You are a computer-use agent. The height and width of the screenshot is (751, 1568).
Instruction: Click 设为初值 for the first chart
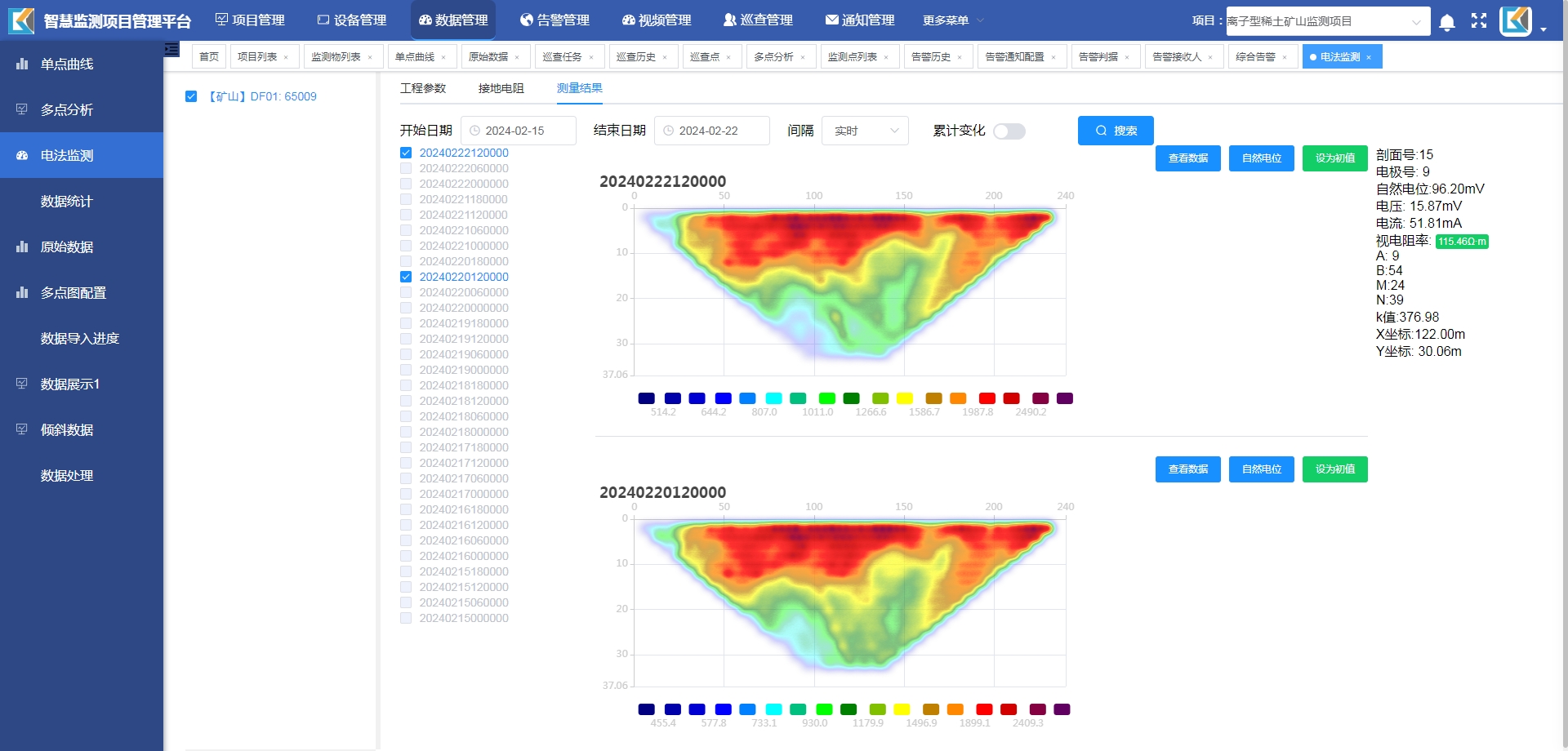tap(1334, 158)
